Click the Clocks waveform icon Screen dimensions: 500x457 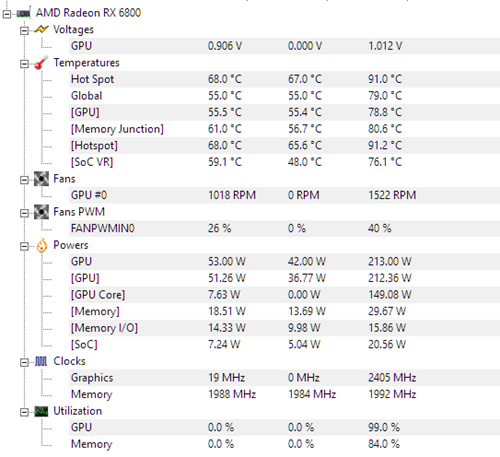click(x=41, y=361)
